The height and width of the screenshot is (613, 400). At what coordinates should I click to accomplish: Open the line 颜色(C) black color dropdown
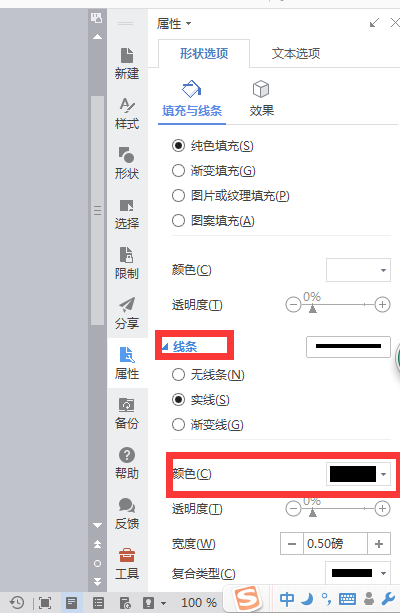[x=359, y=474]
